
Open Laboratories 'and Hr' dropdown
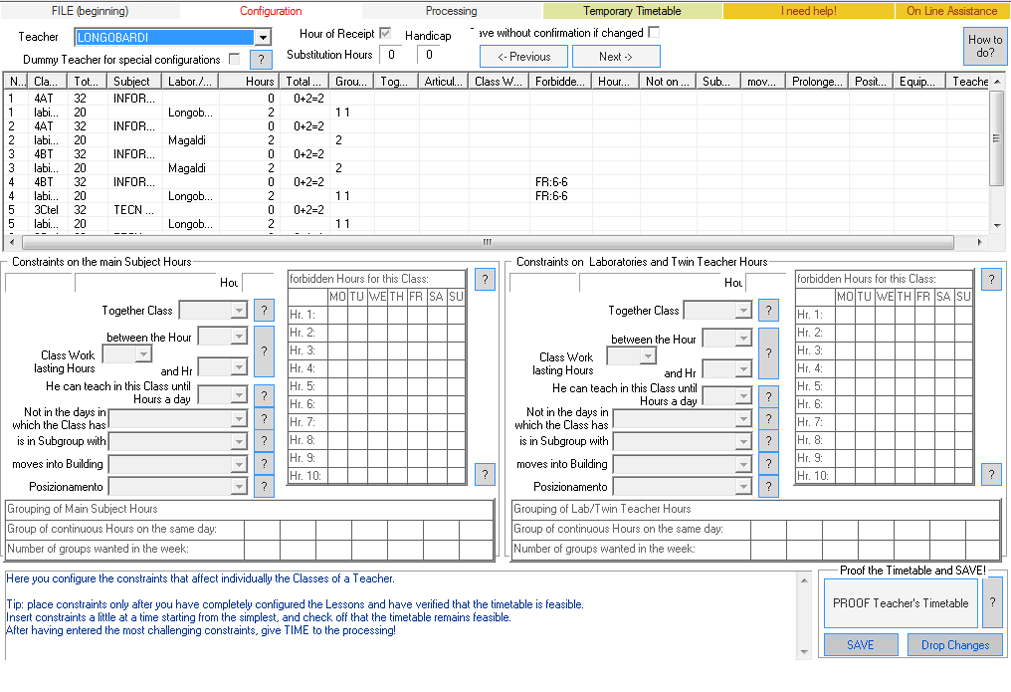point(743,369)
